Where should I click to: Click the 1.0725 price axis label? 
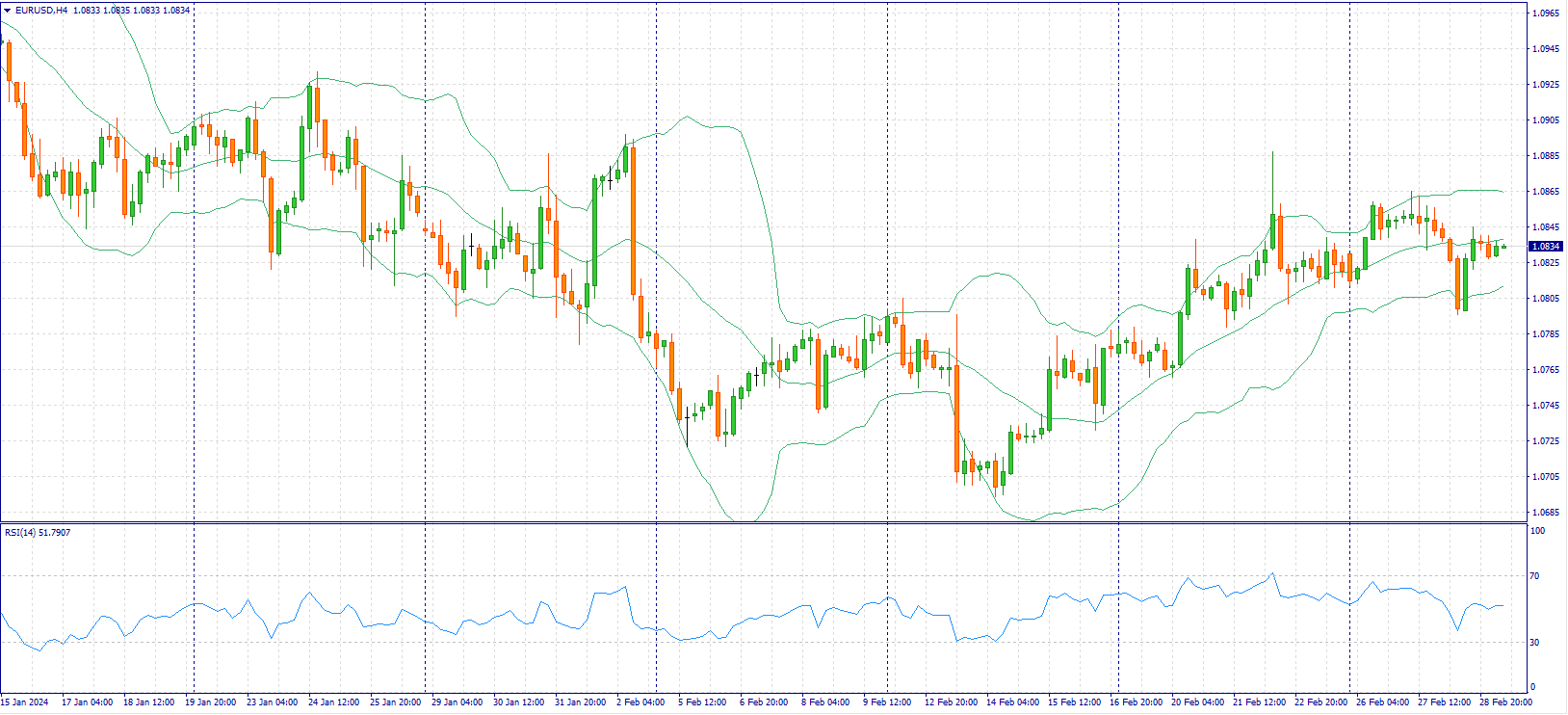click(x=1545, y=441)
